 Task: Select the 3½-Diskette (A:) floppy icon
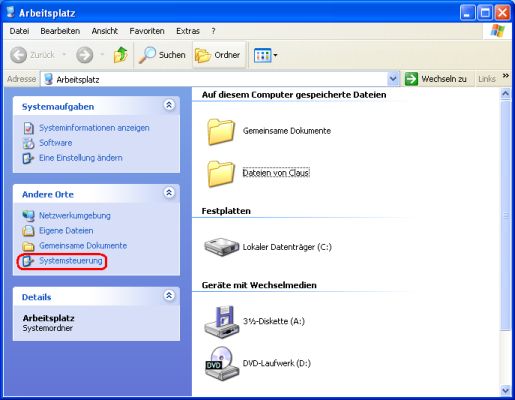[x=222, y=321]
